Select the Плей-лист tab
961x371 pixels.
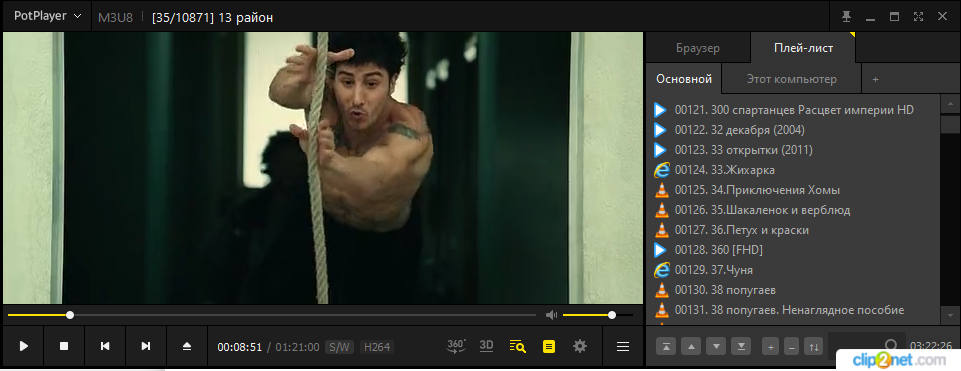803,48
